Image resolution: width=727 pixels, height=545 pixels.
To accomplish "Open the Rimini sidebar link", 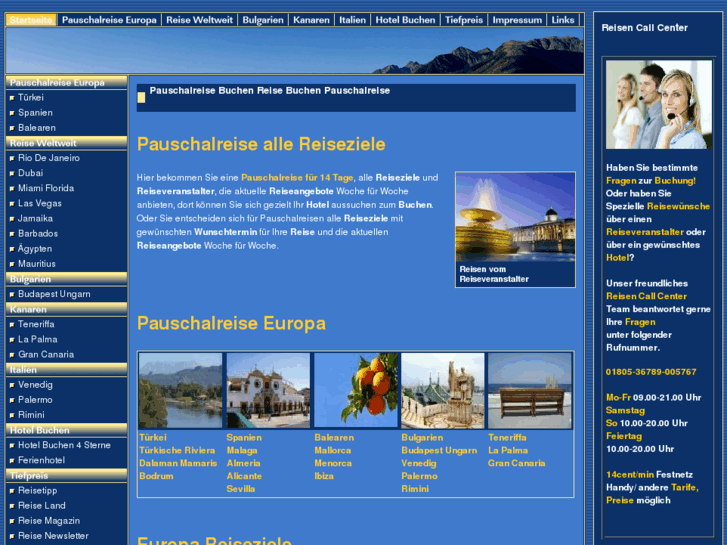I will pyautogui.click(x=31, y=415).
